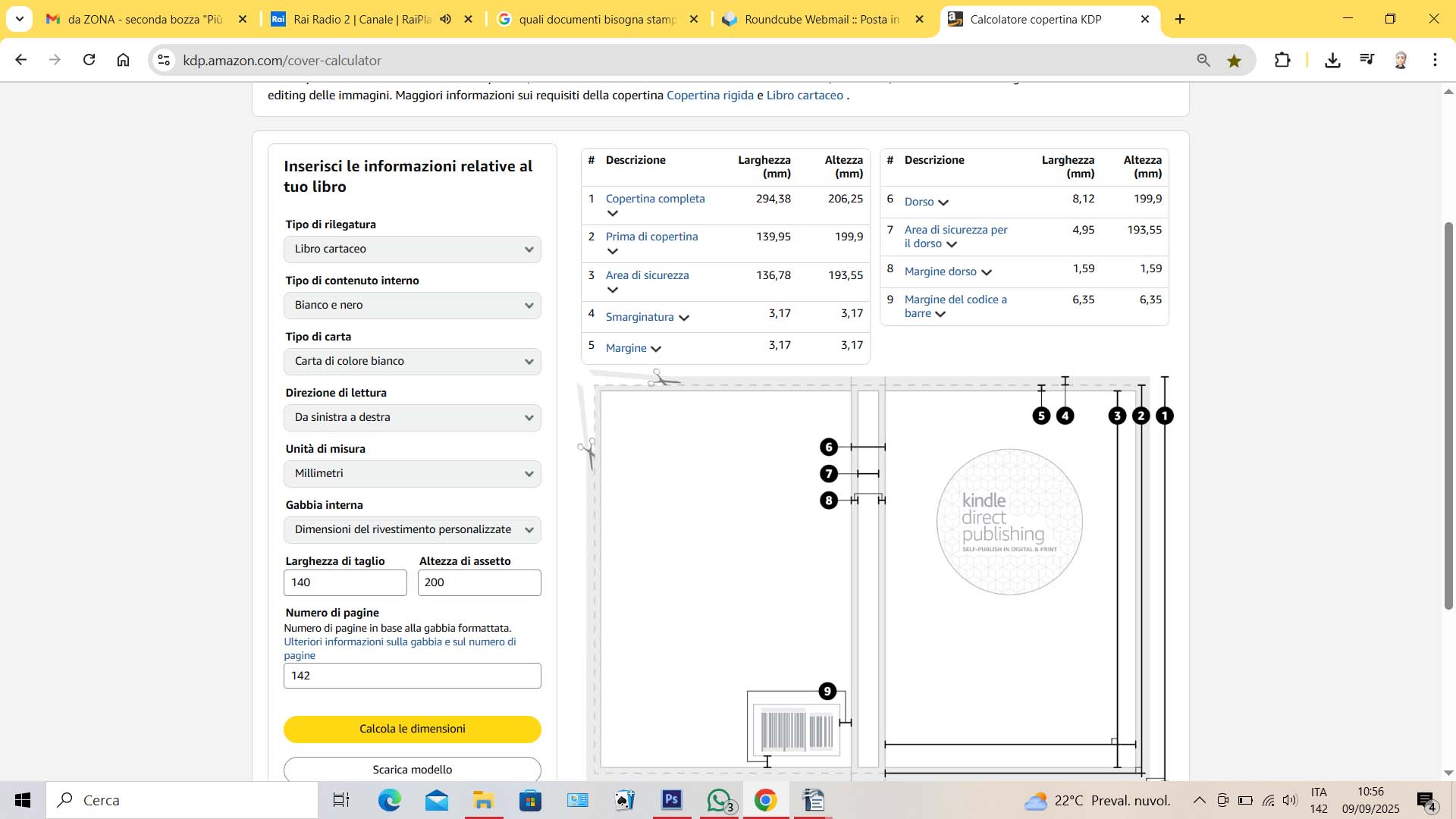Open Photoshop from the taskbar
The image size is (1456, 819).
(672, 800)
